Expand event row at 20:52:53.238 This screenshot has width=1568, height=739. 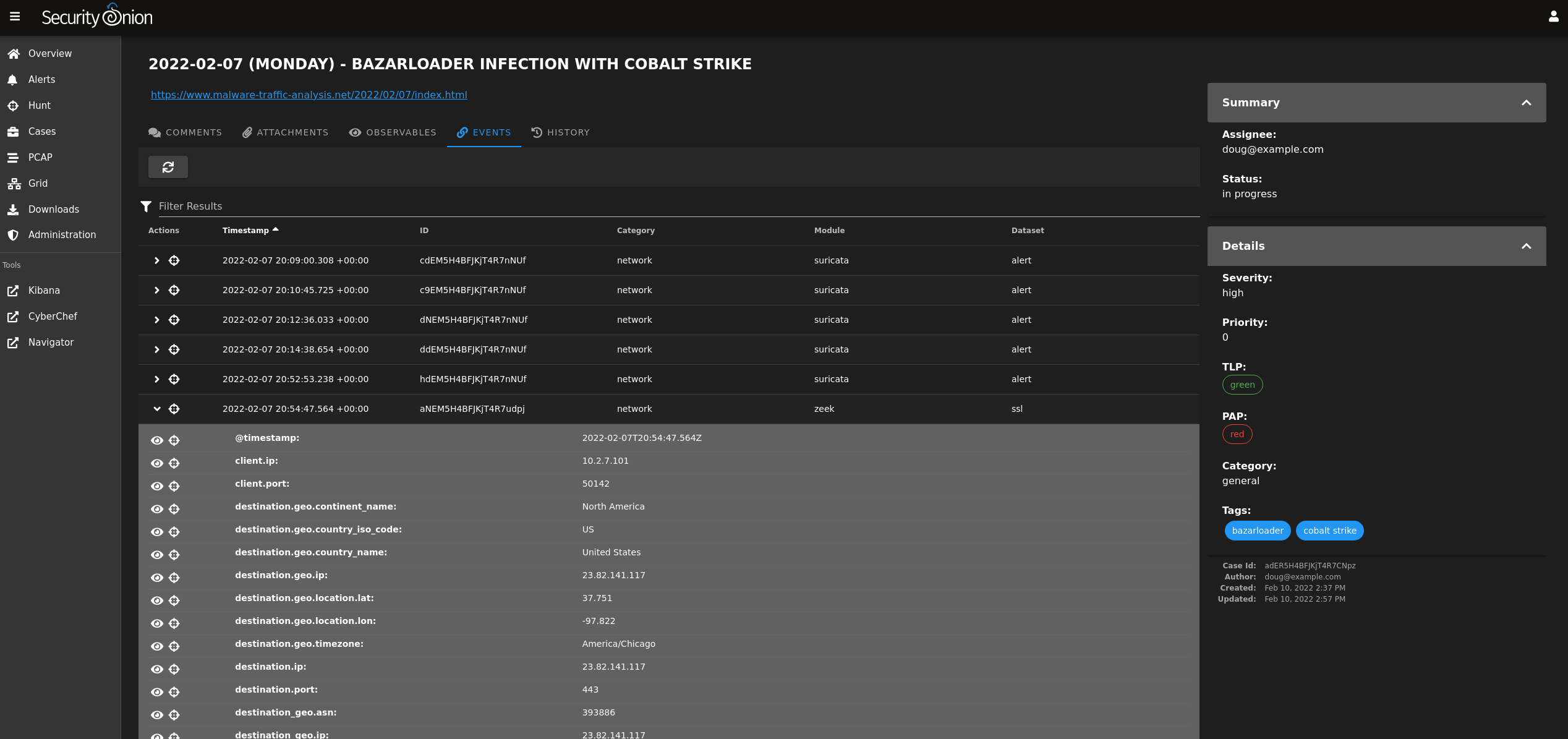pos(157,380)
